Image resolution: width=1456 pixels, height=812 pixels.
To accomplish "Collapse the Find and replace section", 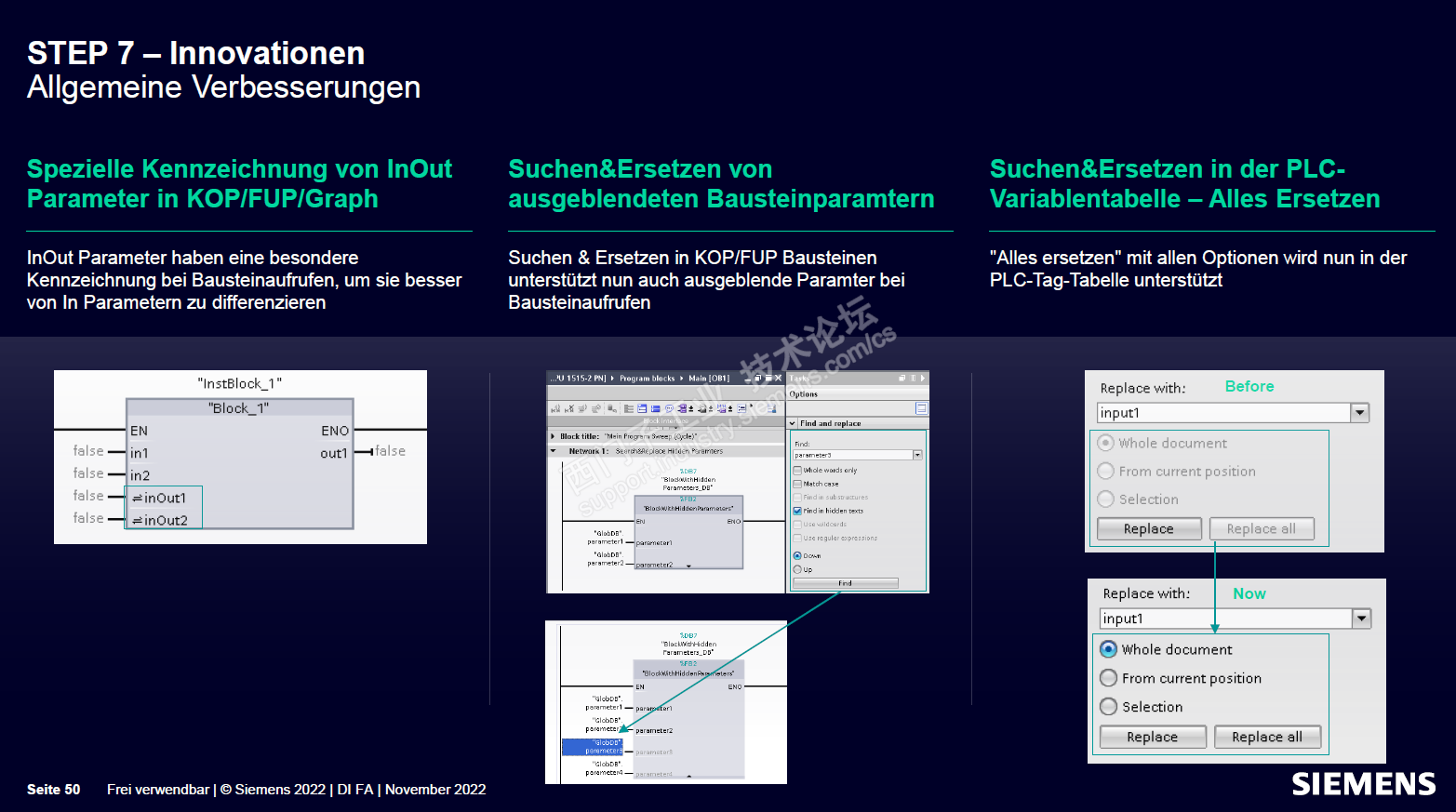I will click(x=794, y=423).
